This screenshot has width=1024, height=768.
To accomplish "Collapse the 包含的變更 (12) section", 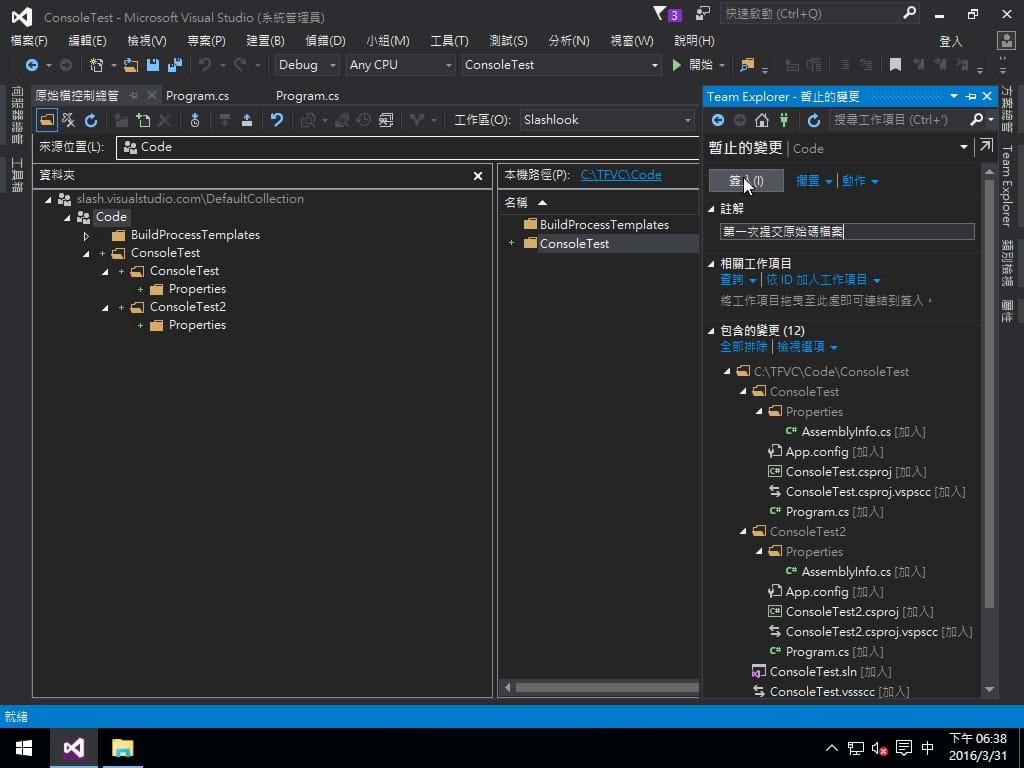I will click(x=711, y=331).
